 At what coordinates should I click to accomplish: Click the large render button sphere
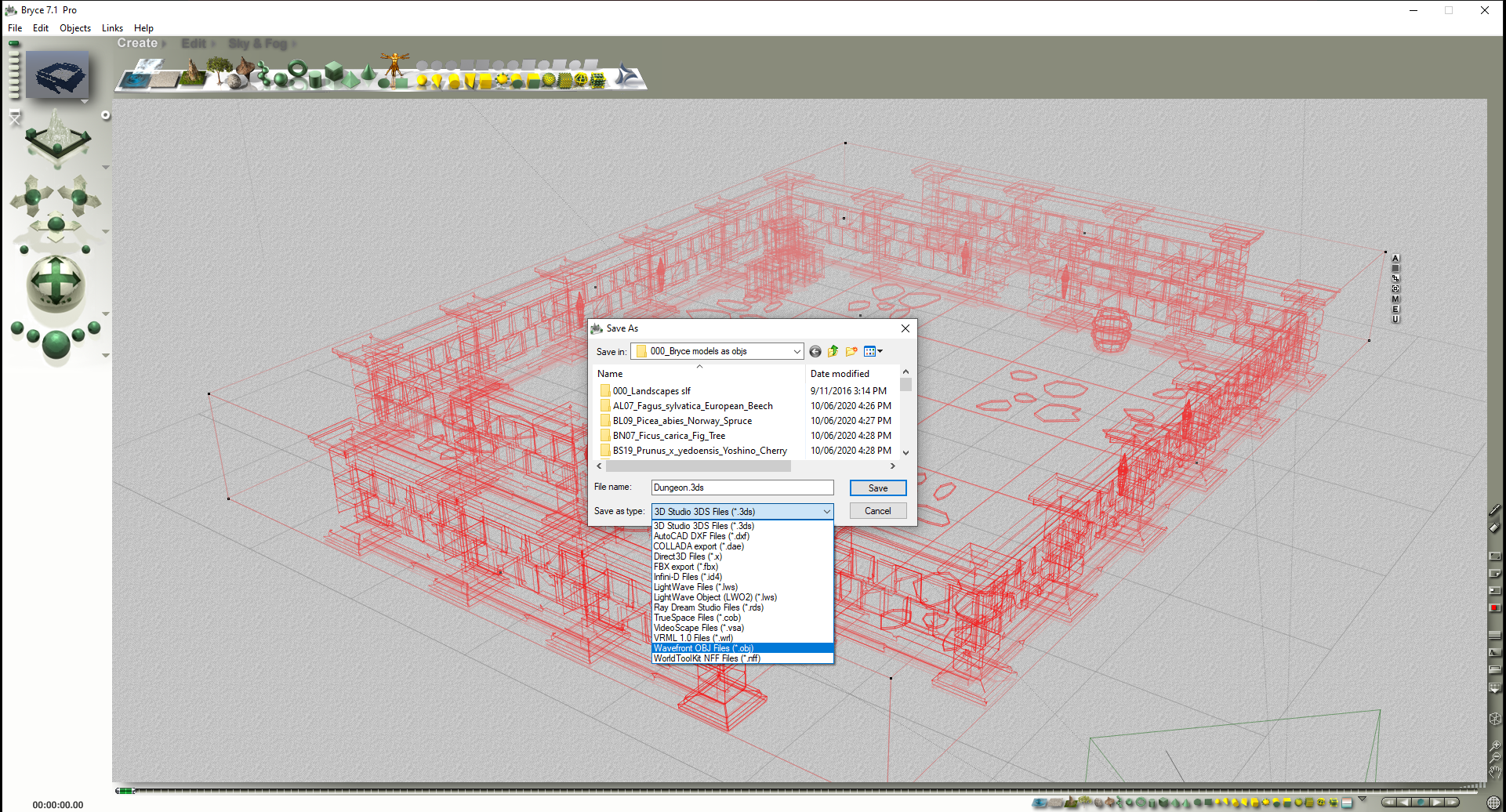click(x=56, y=345)
